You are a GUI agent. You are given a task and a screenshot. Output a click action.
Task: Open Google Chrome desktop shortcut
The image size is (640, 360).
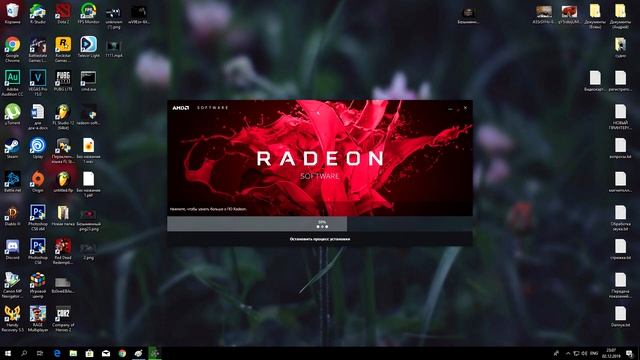12,49
